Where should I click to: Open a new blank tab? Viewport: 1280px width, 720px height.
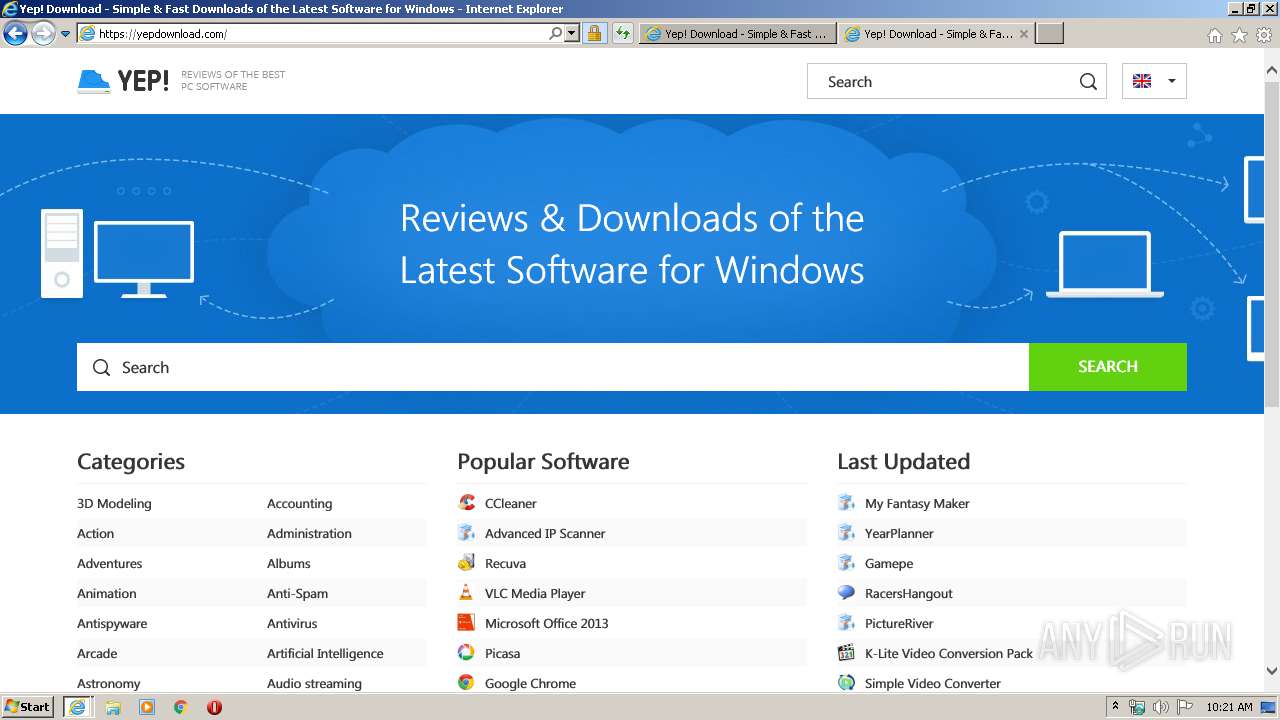click(x=1049, y=34)
